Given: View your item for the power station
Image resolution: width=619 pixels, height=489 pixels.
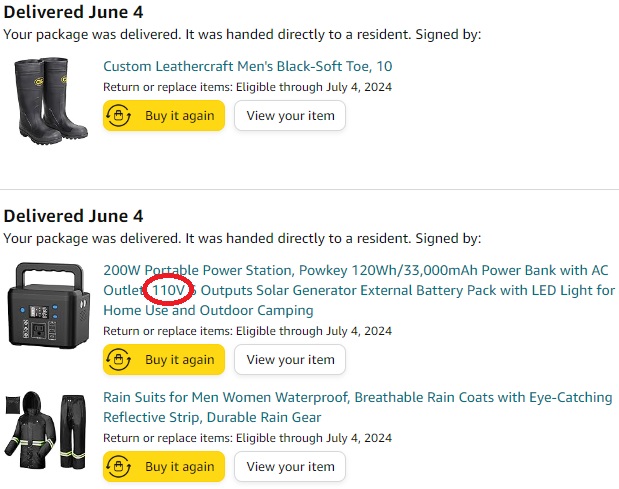Looking at the screenshot, I should point(290,360).
